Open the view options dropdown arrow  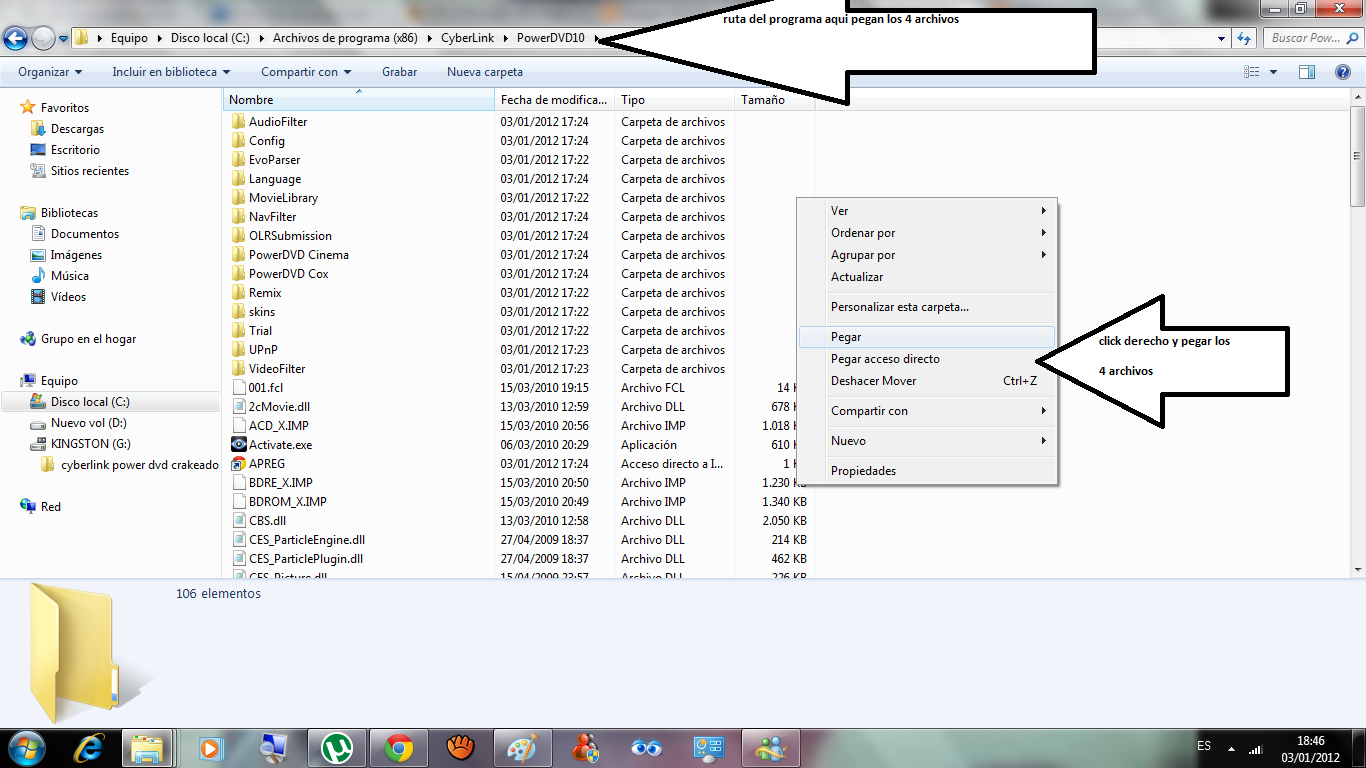(1273, 72)
